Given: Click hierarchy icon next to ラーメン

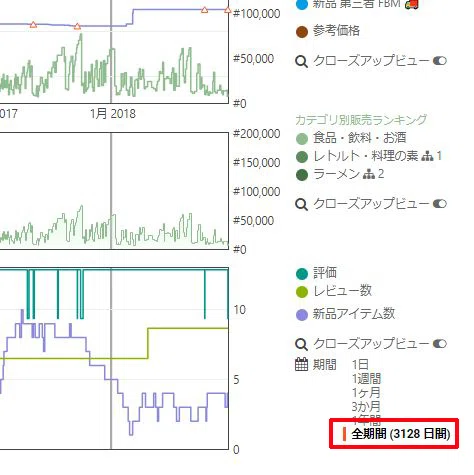Looking at the screenshot, I should [x=369, y=174].
